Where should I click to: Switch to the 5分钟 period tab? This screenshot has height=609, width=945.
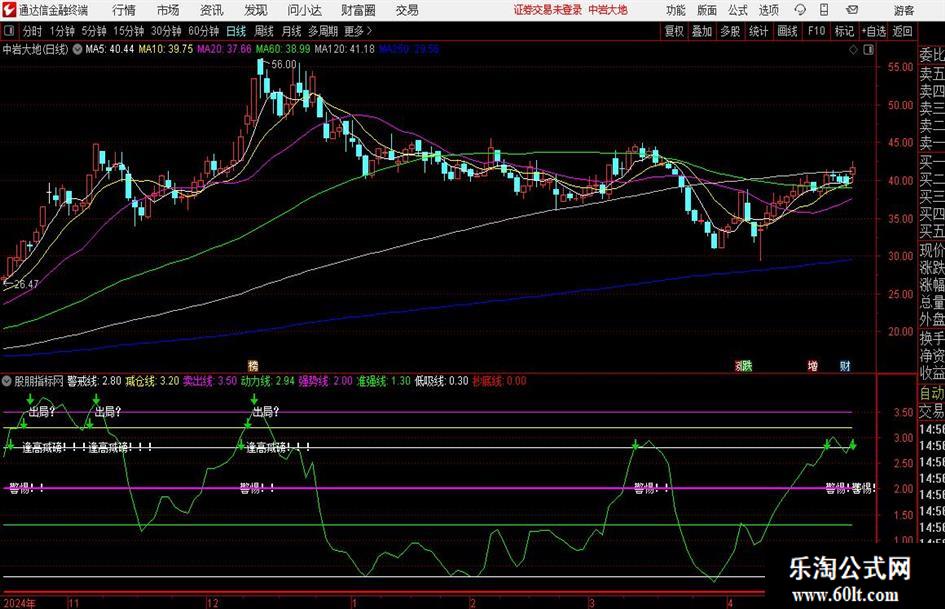(93, 31)
